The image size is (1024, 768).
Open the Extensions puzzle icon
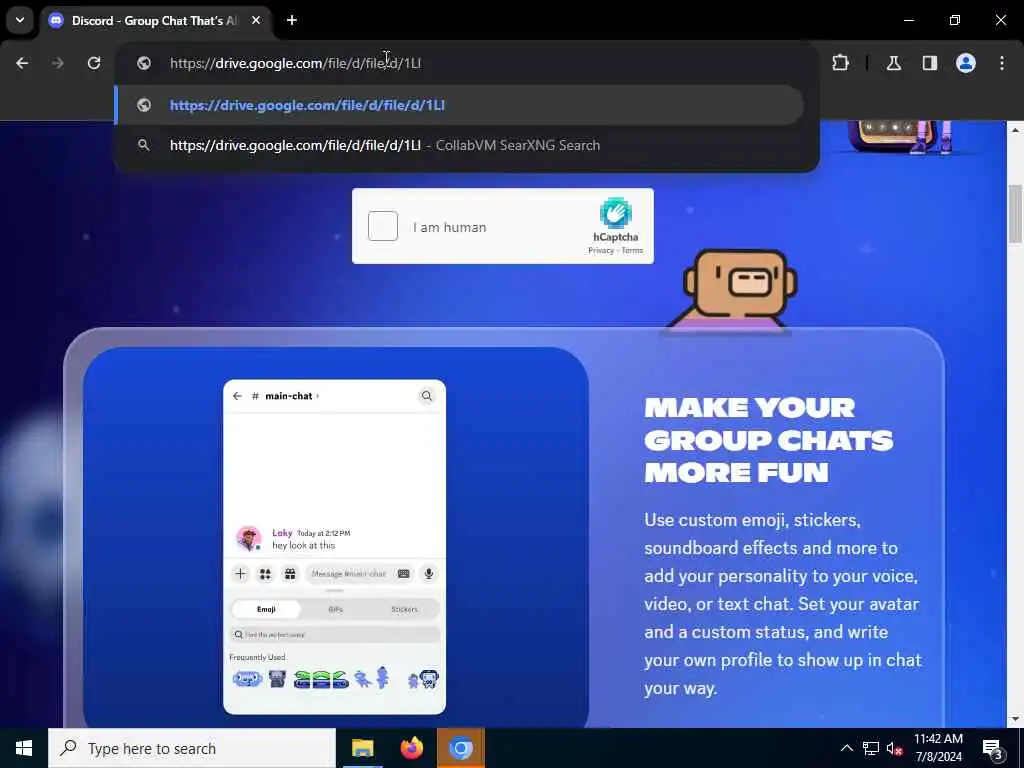[x=840, y=63]
